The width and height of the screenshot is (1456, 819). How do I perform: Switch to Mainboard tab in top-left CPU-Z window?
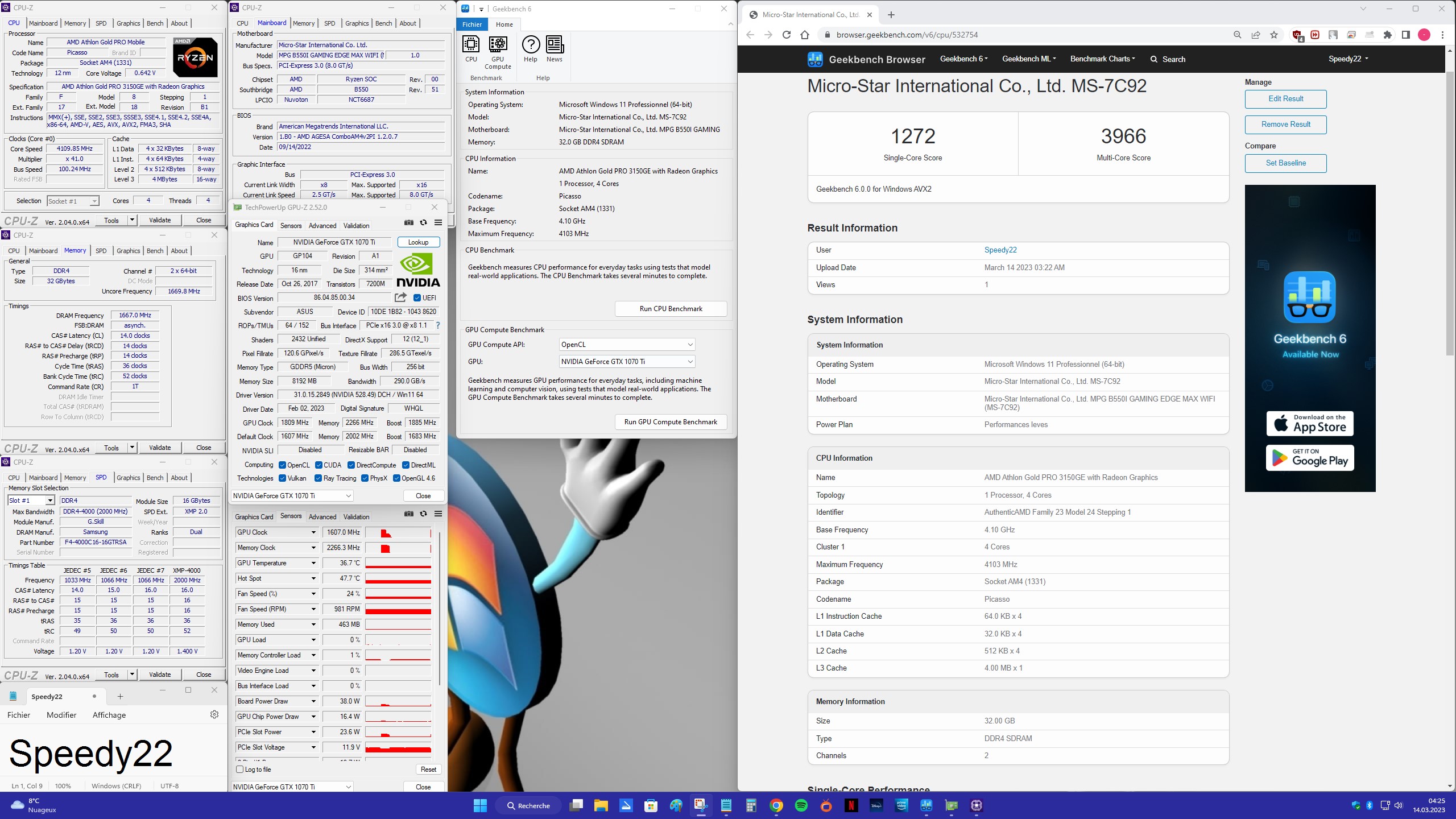click(x=43, y=23)
